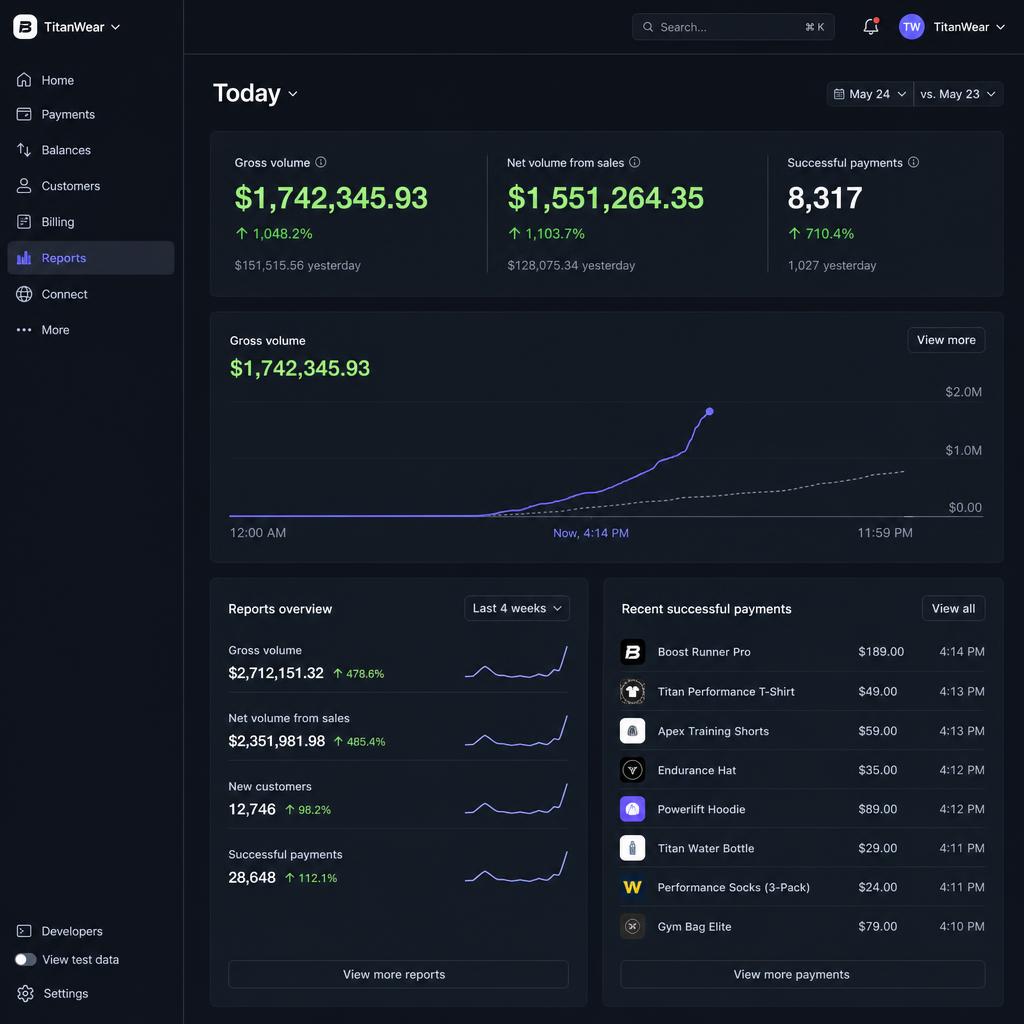Image resolution: width=1024 pixels, height=1024 pixels.
Task: Click the Titan Performance T-Shirt product icon
Action: pos(632,691)
